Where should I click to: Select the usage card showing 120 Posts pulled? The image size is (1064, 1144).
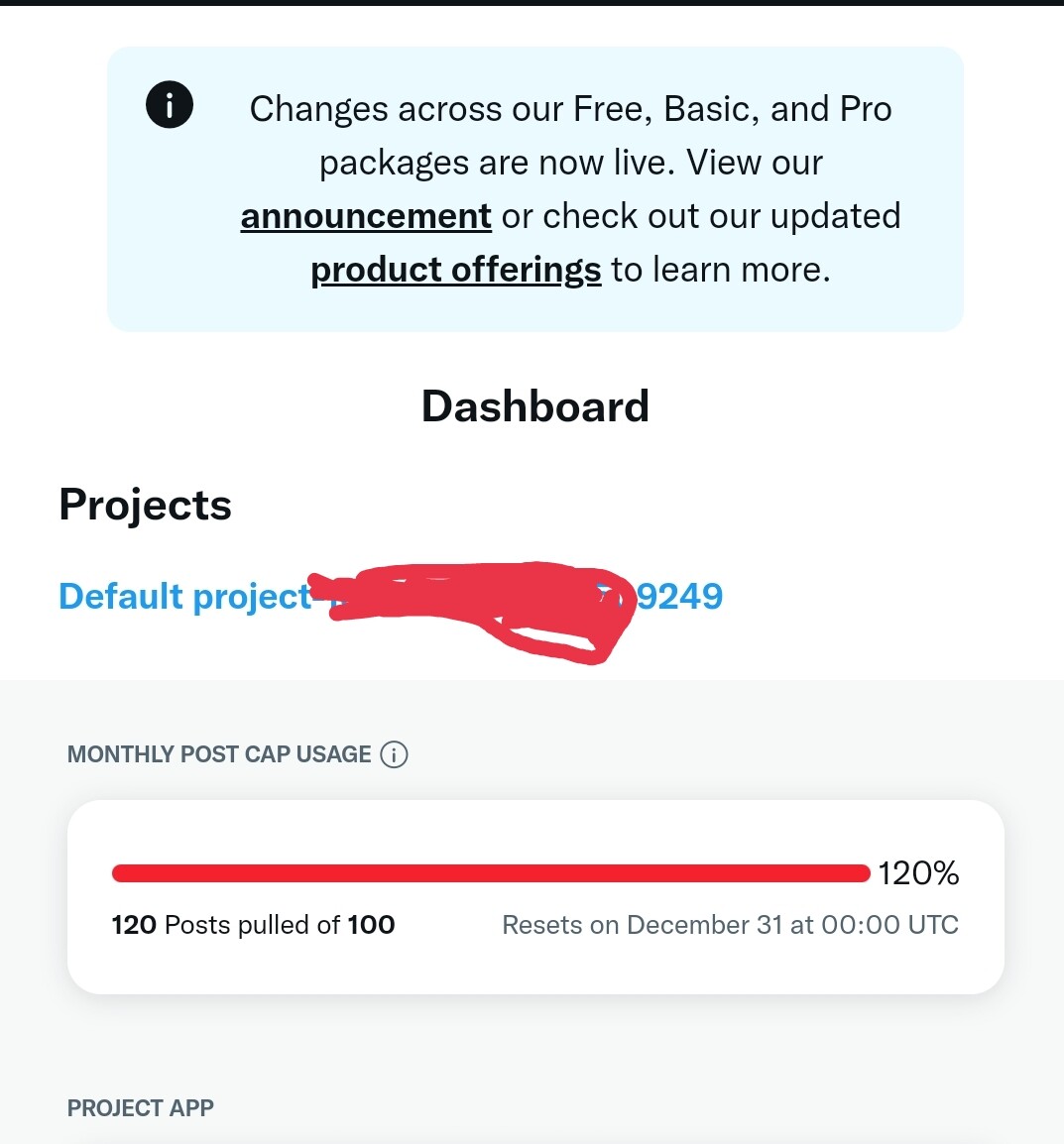tap(535, 895)
